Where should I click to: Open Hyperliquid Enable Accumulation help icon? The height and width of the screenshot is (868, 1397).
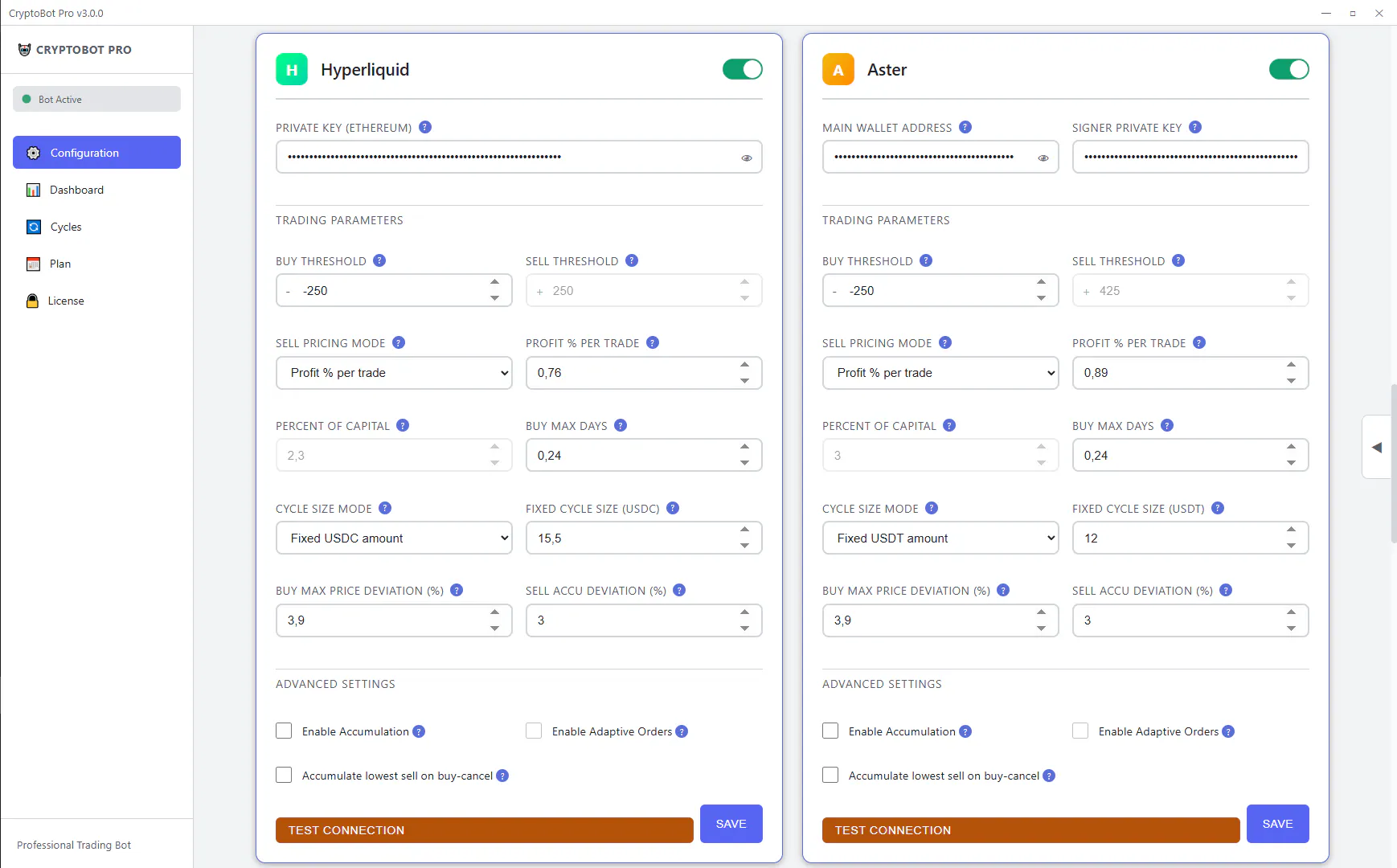(419, 731)
